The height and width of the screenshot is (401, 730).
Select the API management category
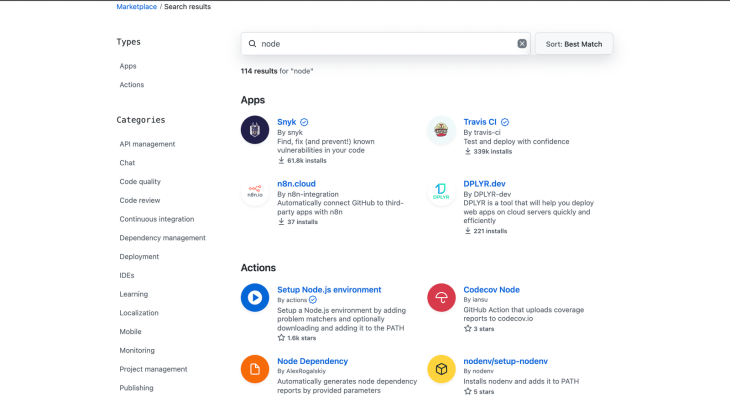147,144
